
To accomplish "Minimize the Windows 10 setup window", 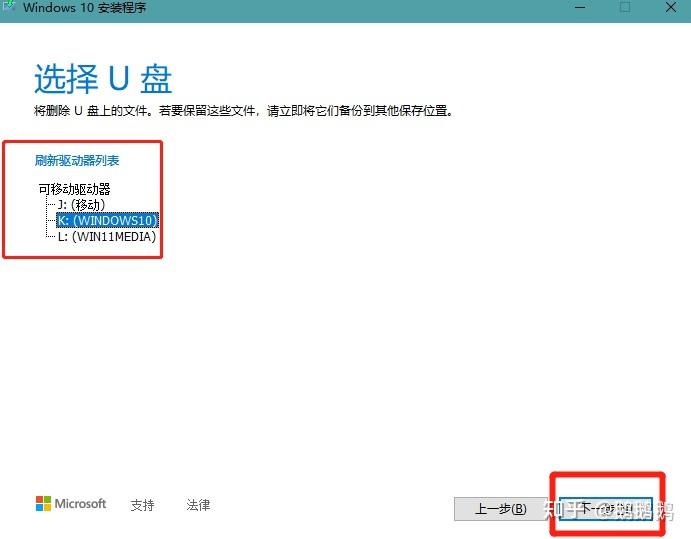I will coord(580,7).
